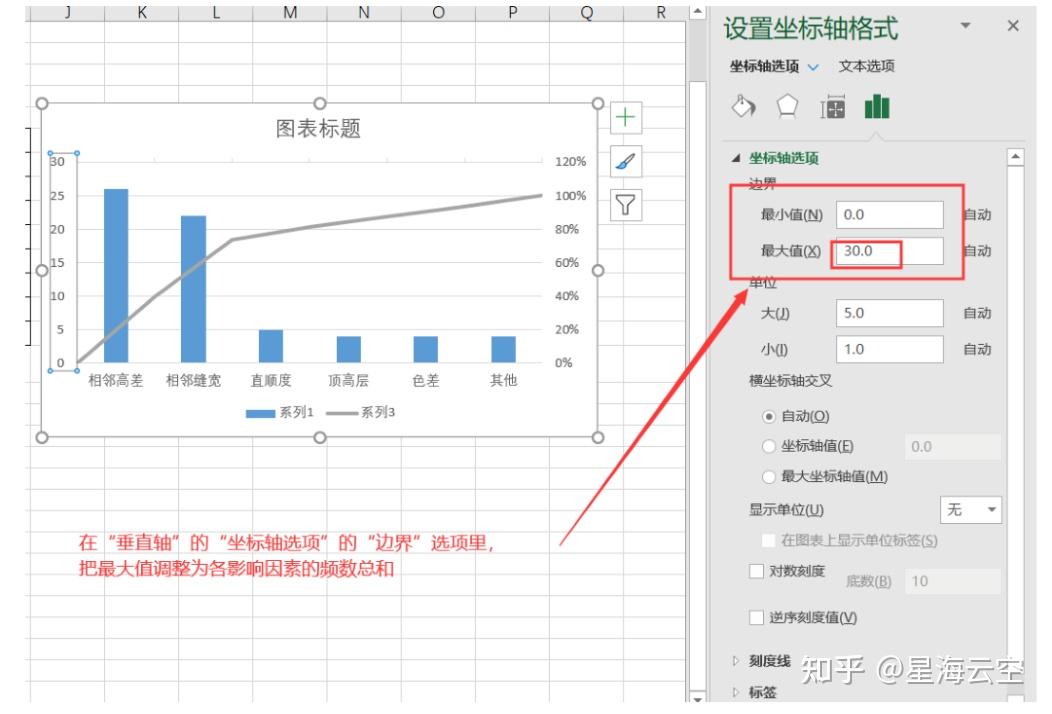Reset minor unit with 自动 button
Image resolution: width=1052 pixels, height=714 pixels.
click(x=977, y=350)
